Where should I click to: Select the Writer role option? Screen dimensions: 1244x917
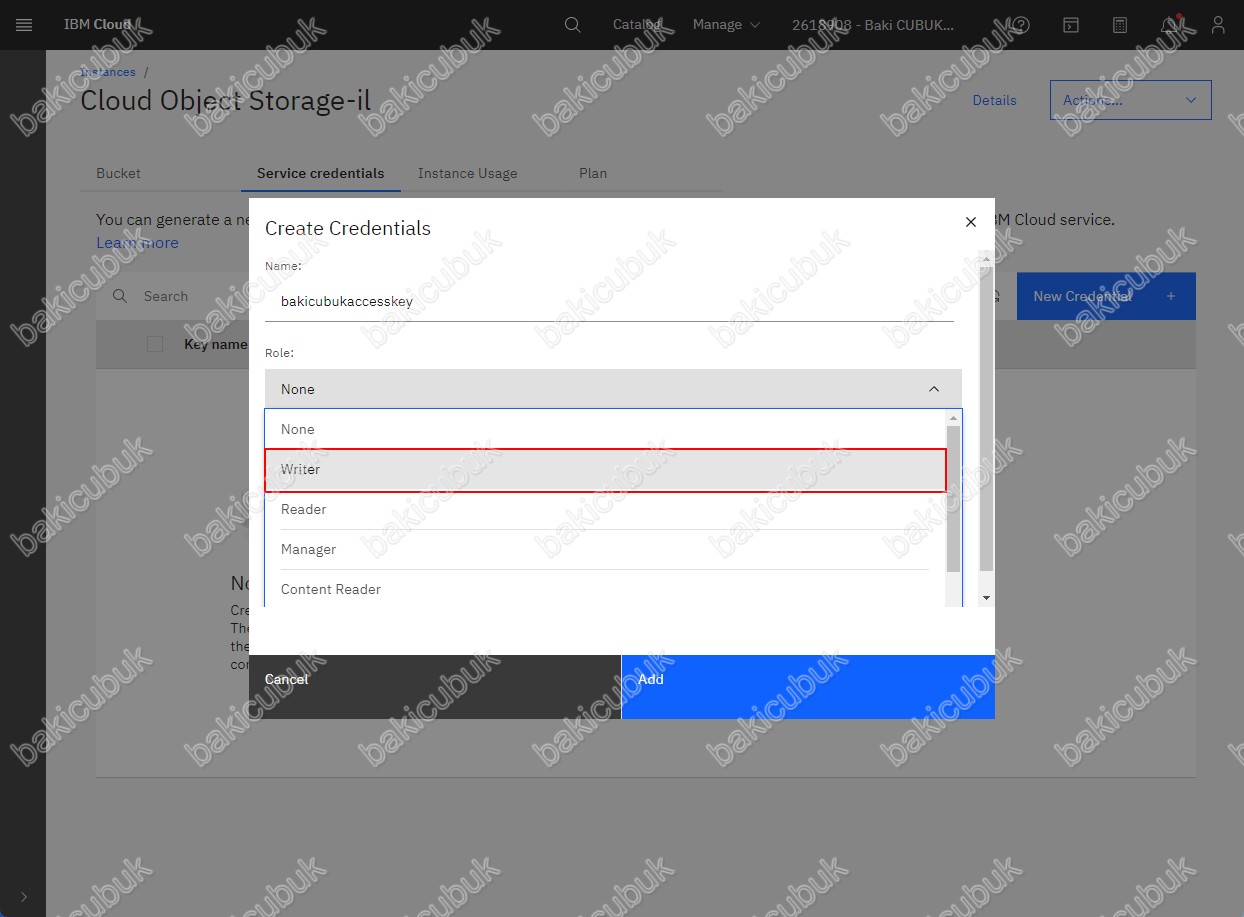[x=605, y=470]
